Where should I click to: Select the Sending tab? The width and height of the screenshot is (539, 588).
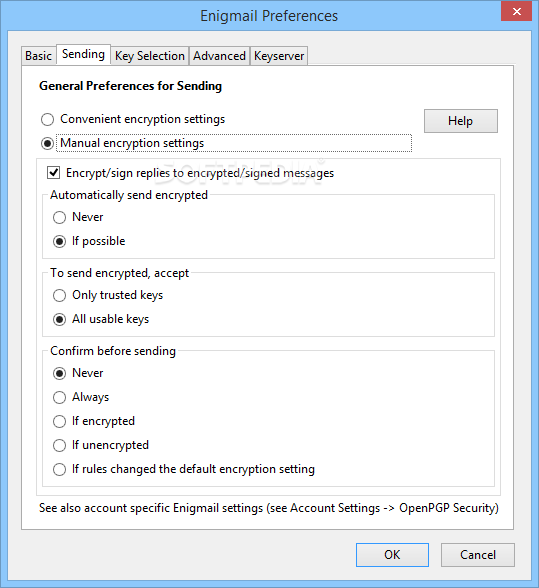coord(83,54)
